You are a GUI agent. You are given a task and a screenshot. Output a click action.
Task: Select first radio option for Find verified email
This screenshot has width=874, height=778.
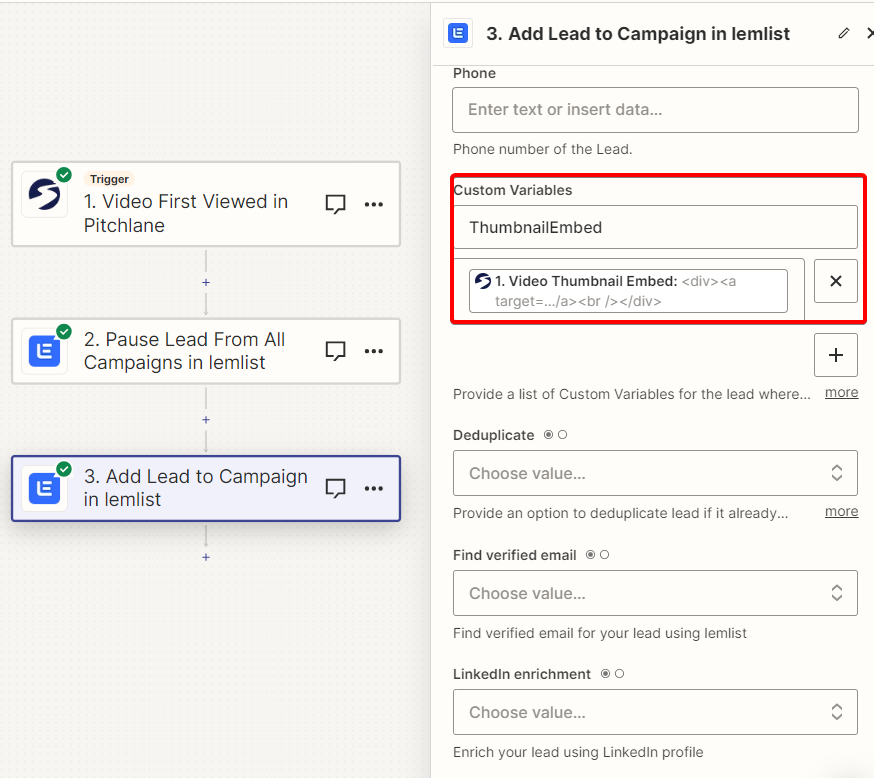tap(590, 555)
